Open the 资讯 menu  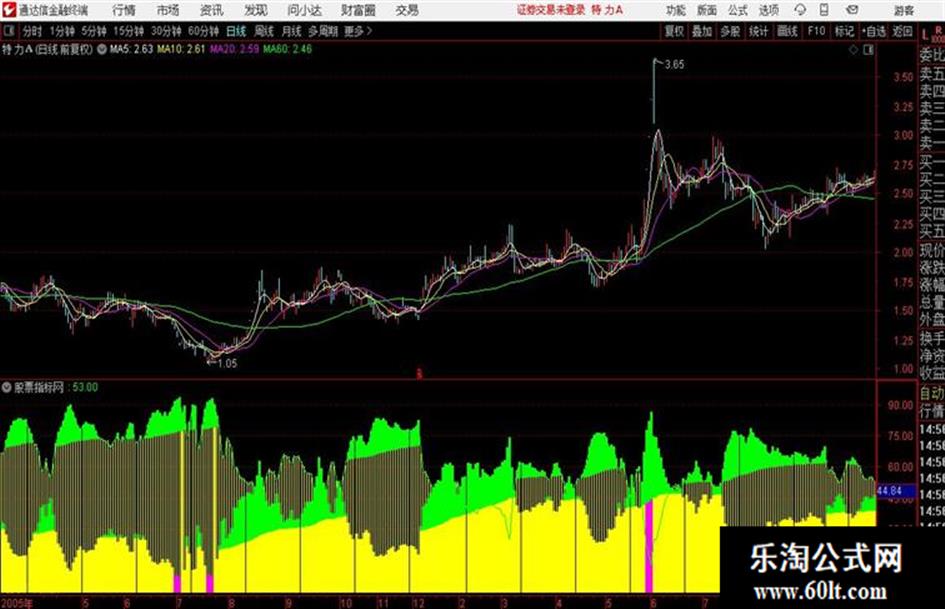pyautogui.click(x=212, y=10)
